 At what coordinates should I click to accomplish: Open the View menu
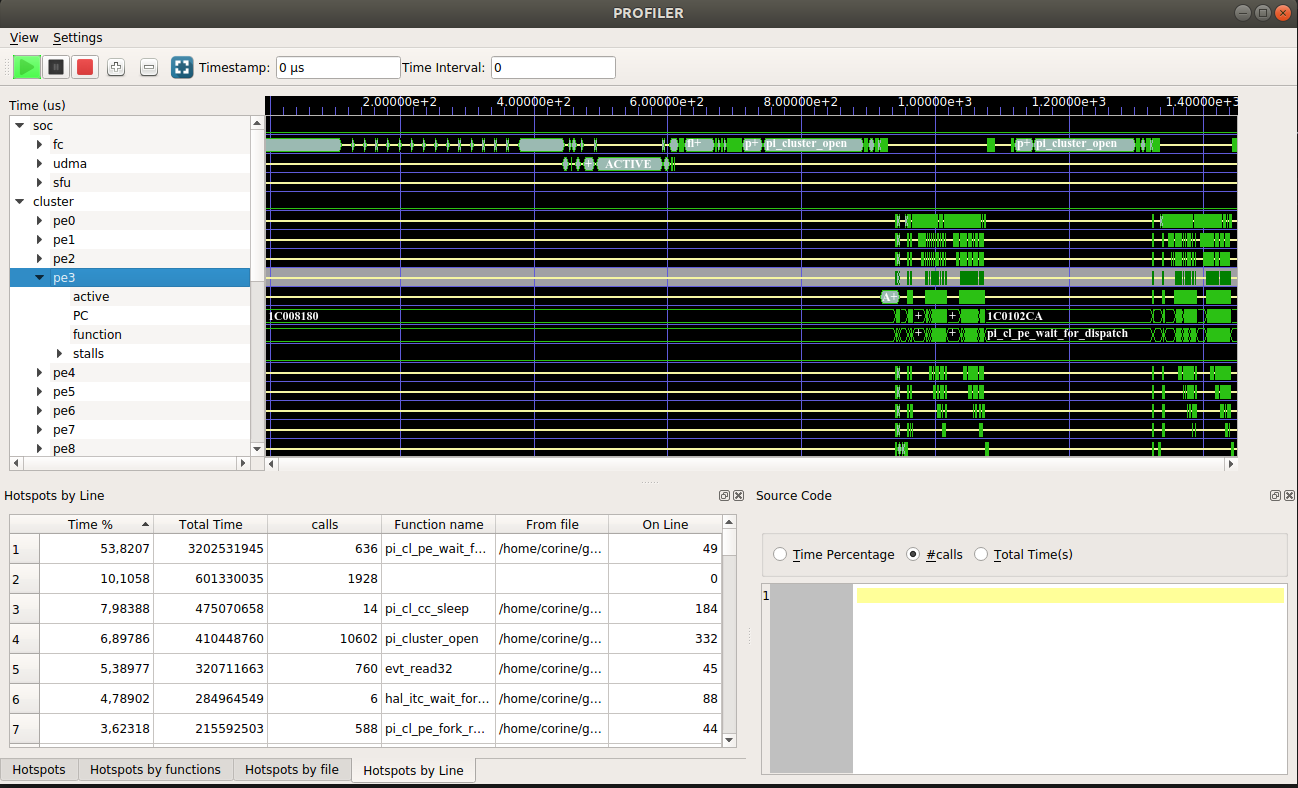[x=24, y=38]
